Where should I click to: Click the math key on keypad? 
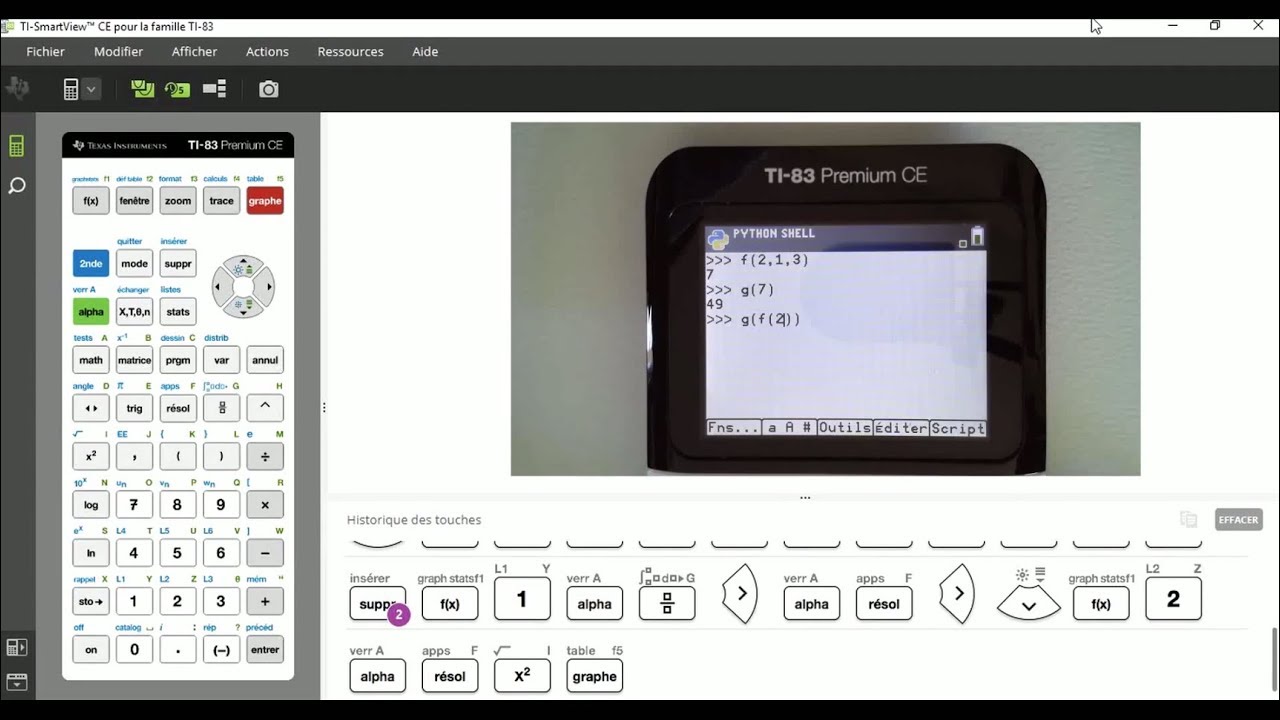point(90,360)
